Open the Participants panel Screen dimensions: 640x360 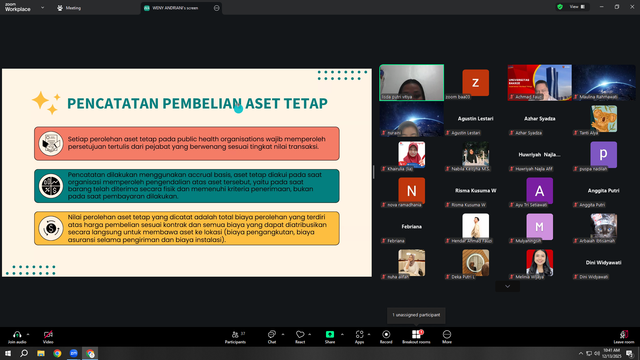click(x=236, y=337)
